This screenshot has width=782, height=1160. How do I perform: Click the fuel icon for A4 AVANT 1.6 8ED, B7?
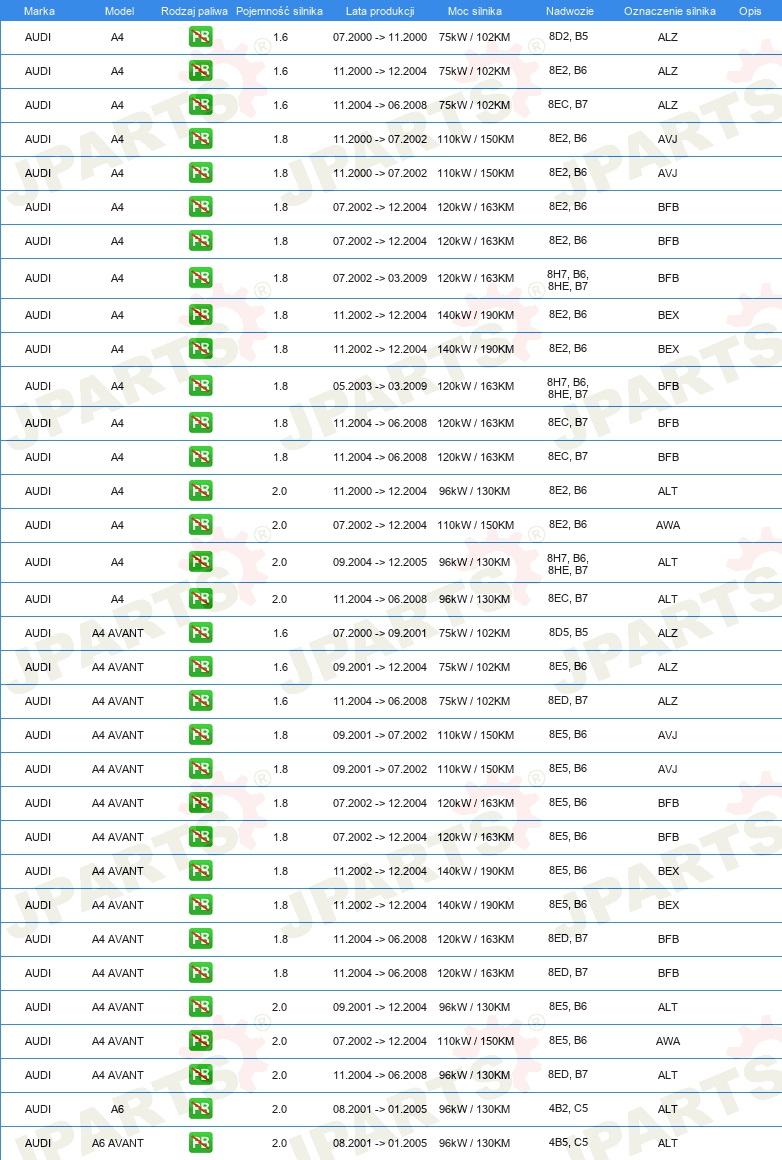200,701
